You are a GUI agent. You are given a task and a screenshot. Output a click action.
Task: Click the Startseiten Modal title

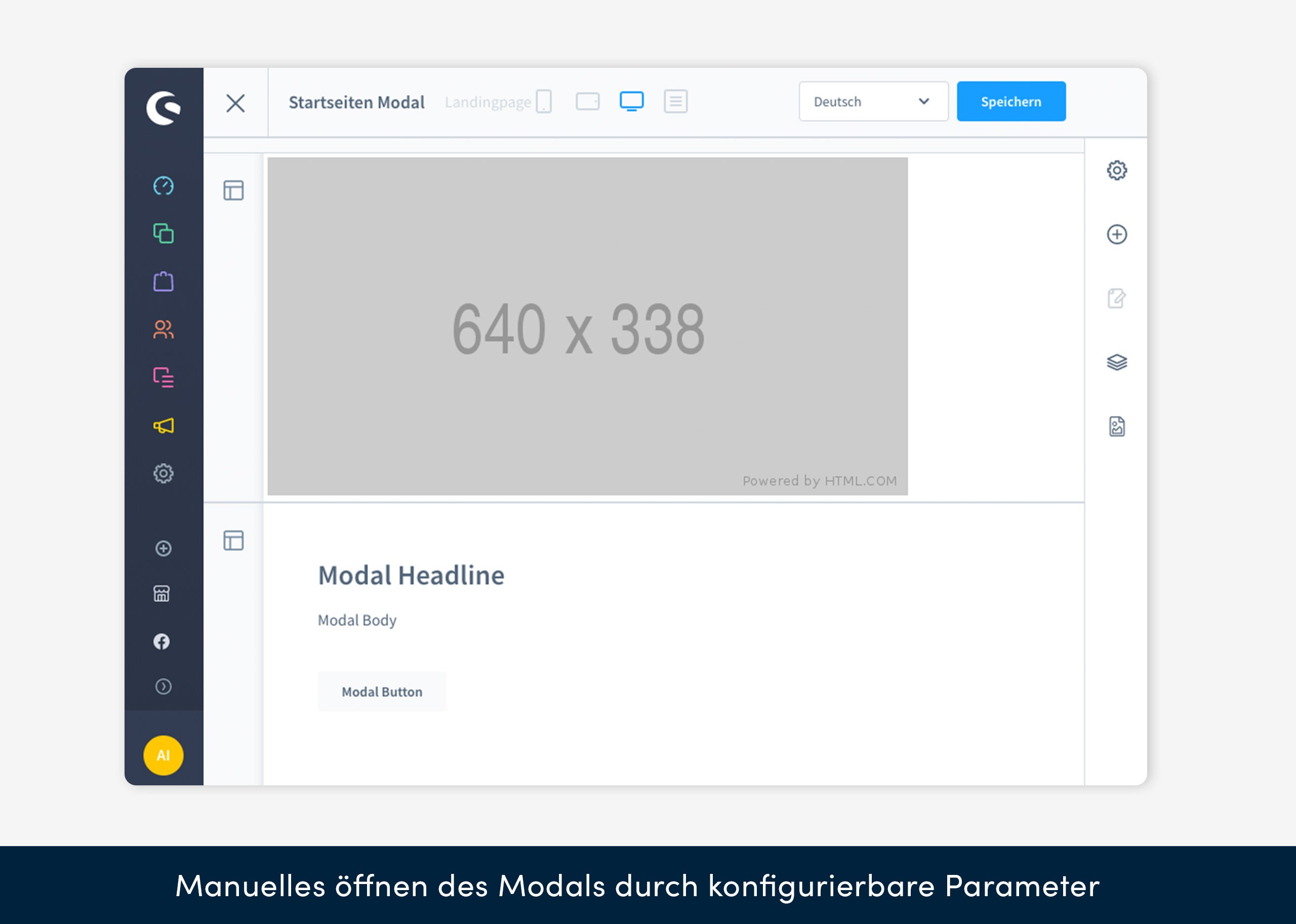pyautogui.click(x=356, y=102)
